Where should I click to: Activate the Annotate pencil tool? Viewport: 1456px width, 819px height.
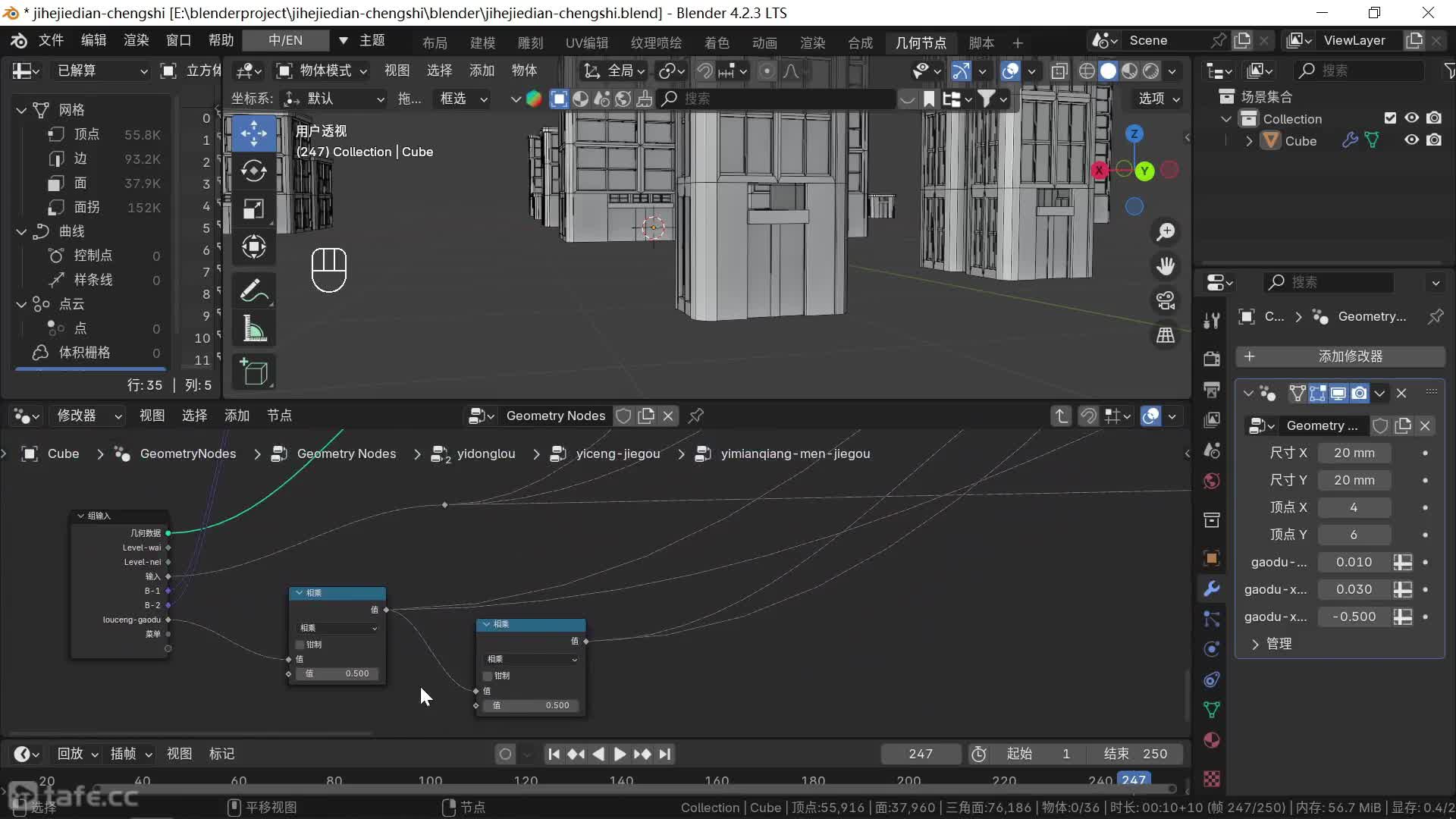(x=253, y=290)
